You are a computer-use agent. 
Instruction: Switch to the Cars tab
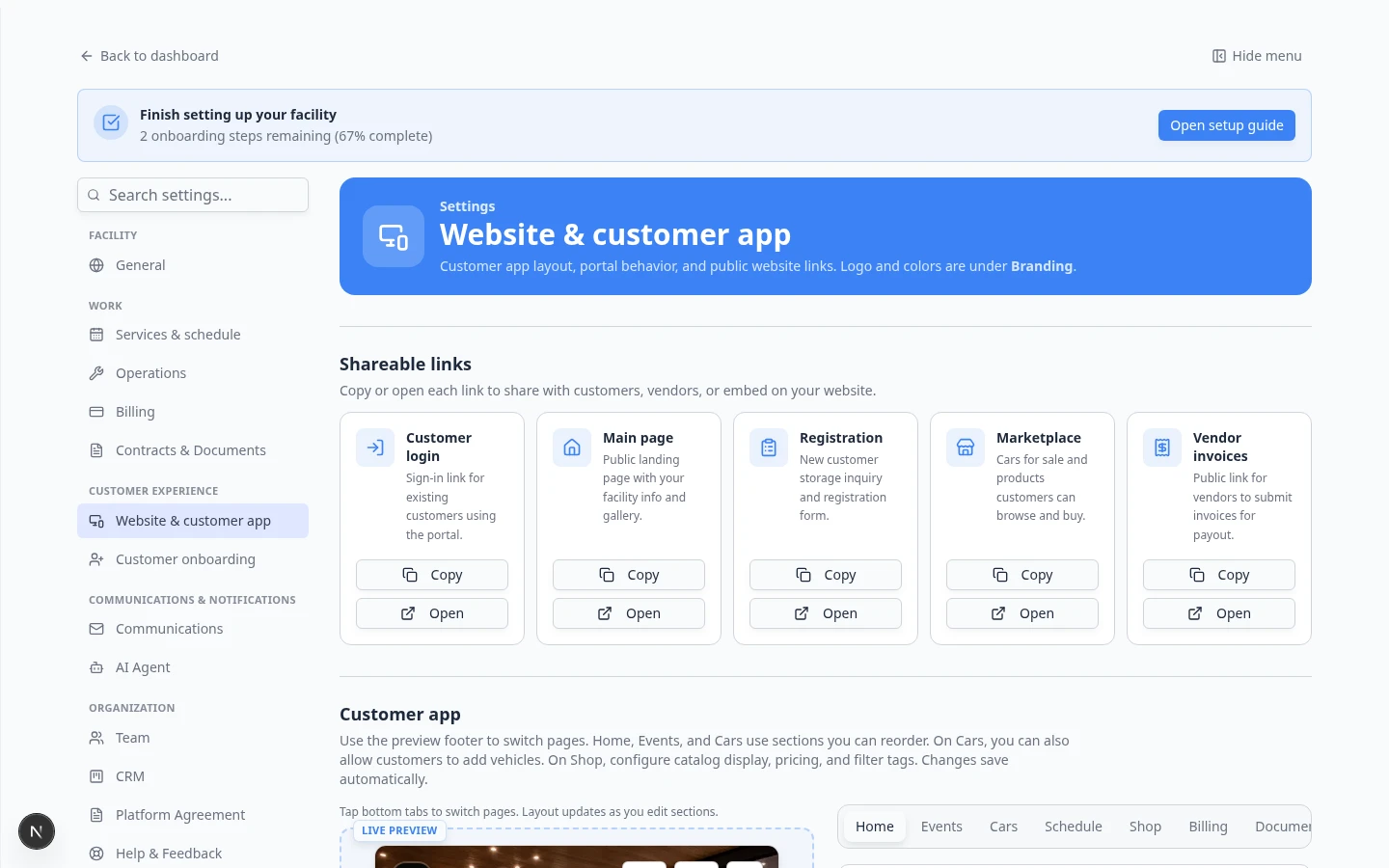pyautogui.click(x=1003, y=827)
